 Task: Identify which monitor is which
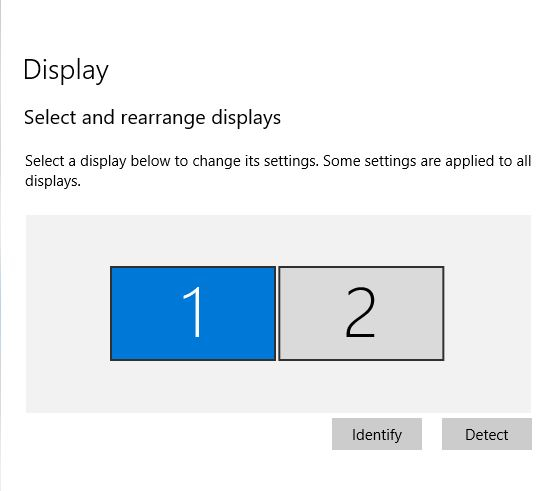click(x=377, y=434)
